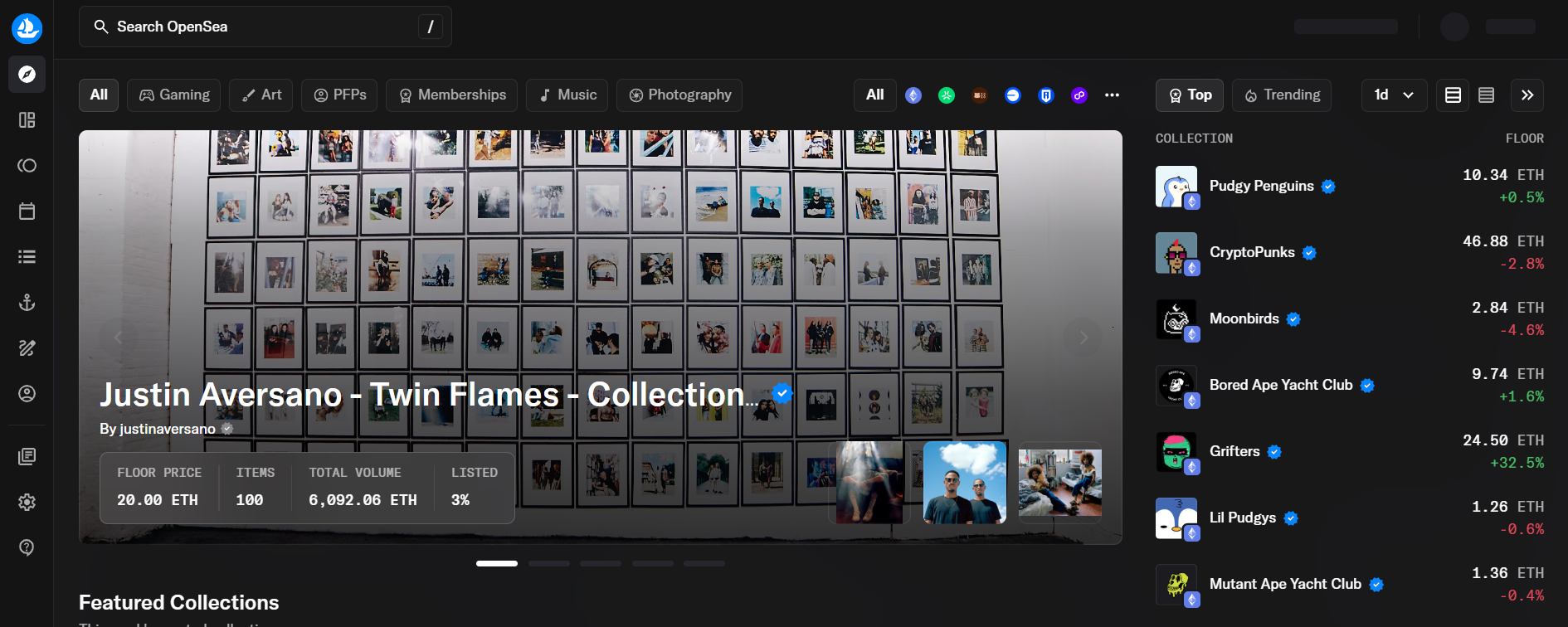Filter by brown bear chain icon

tap(980, 95)
